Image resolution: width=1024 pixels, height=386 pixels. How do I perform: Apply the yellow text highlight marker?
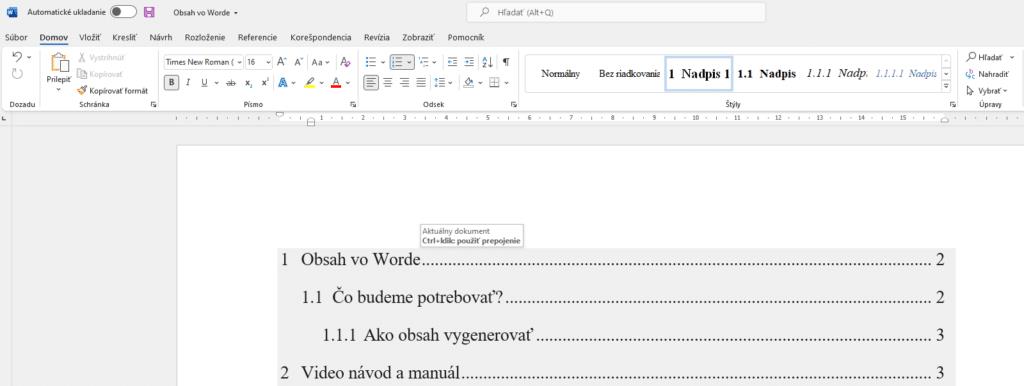pos(310,83)
